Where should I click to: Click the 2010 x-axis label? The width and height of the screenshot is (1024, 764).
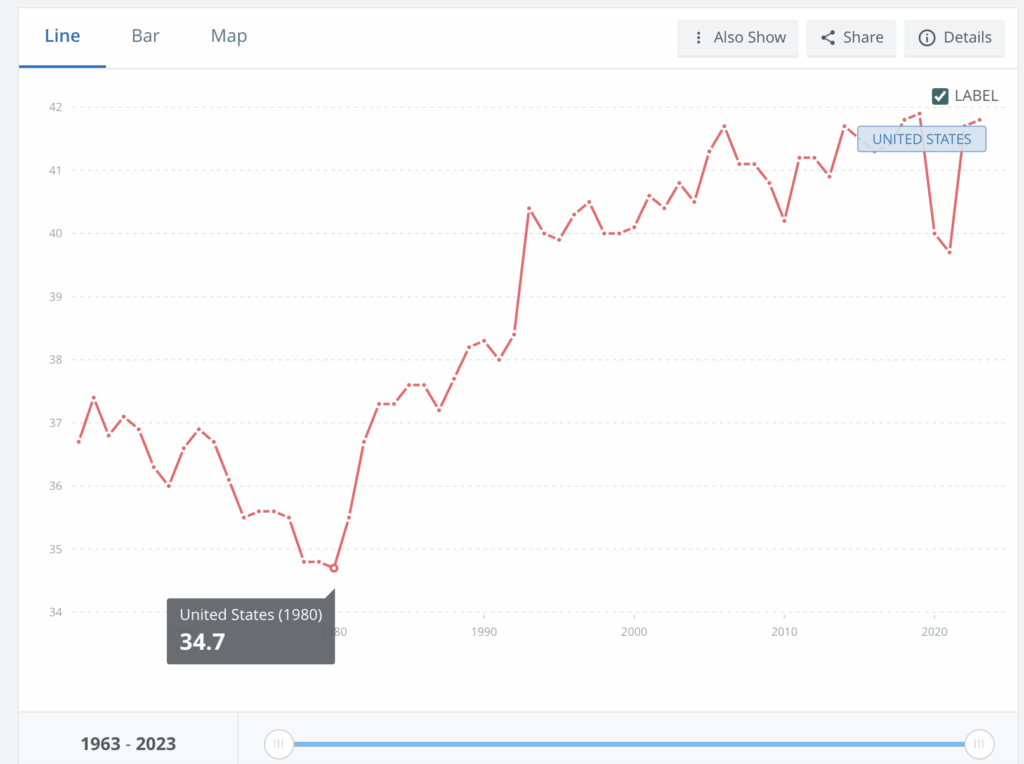coord(784,632)
